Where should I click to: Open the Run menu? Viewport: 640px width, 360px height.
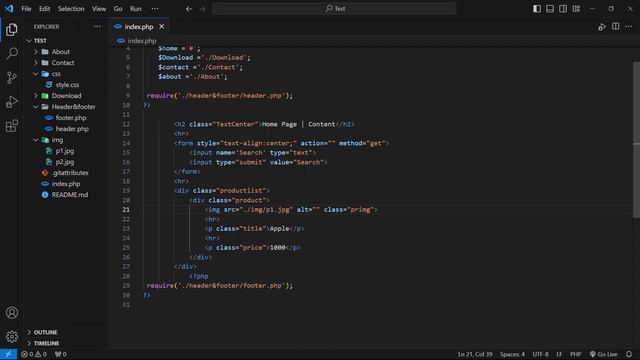[x=136, y=9]
